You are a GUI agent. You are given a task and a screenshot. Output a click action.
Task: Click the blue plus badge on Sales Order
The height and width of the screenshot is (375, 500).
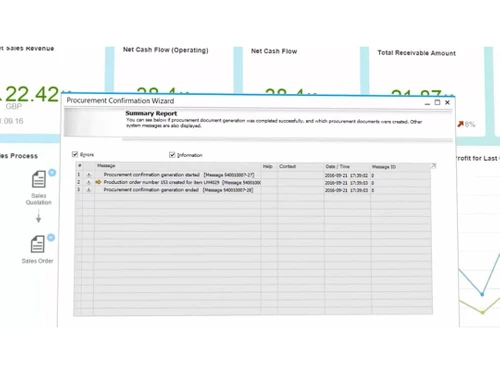tap(51, 237)
